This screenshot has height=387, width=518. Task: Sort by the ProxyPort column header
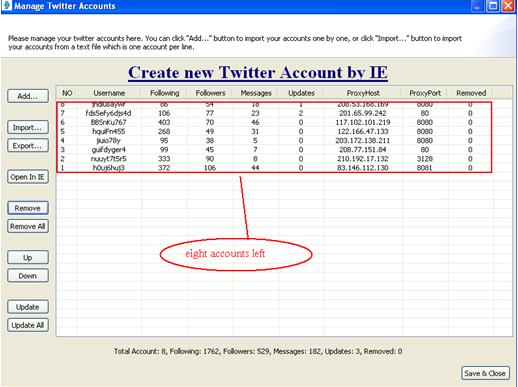tap(425, 93)
